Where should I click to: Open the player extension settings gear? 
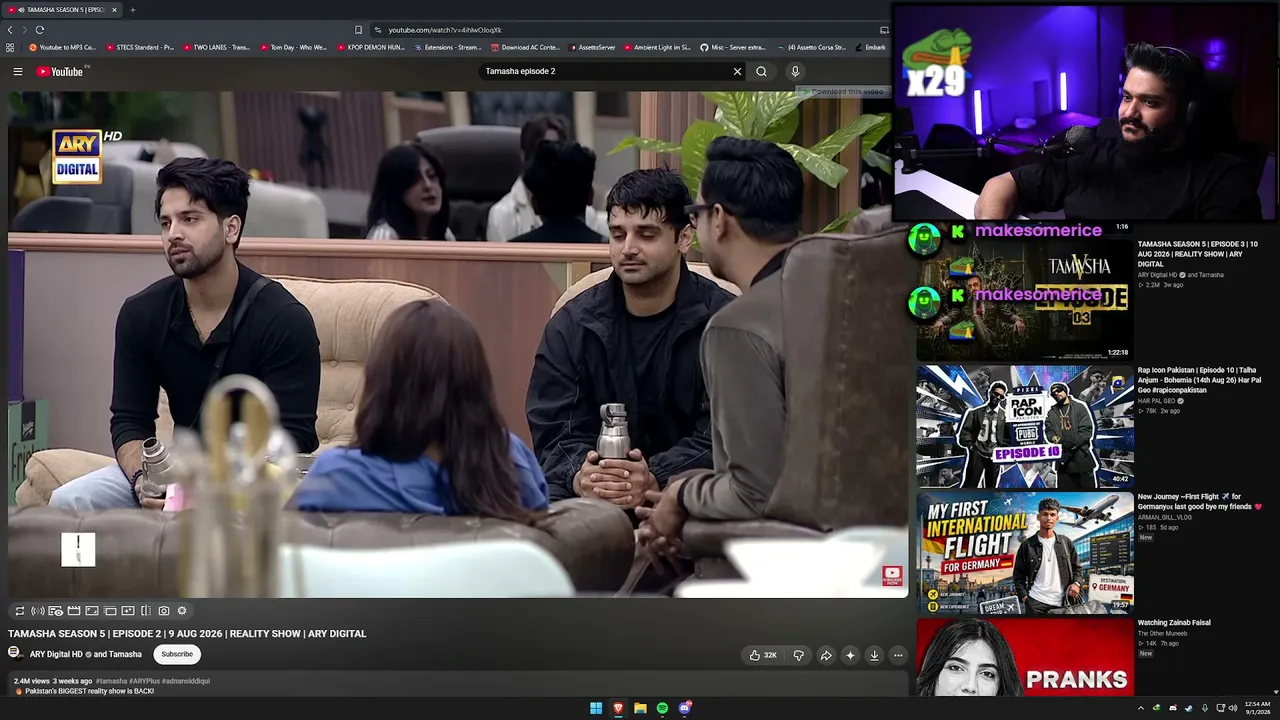click(182, 611)
